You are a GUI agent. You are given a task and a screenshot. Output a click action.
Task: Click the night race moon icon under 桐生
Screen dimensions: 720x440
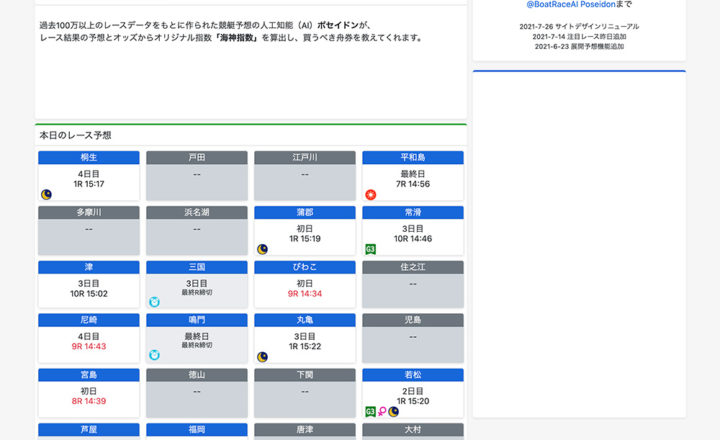[x=46, y=194]
